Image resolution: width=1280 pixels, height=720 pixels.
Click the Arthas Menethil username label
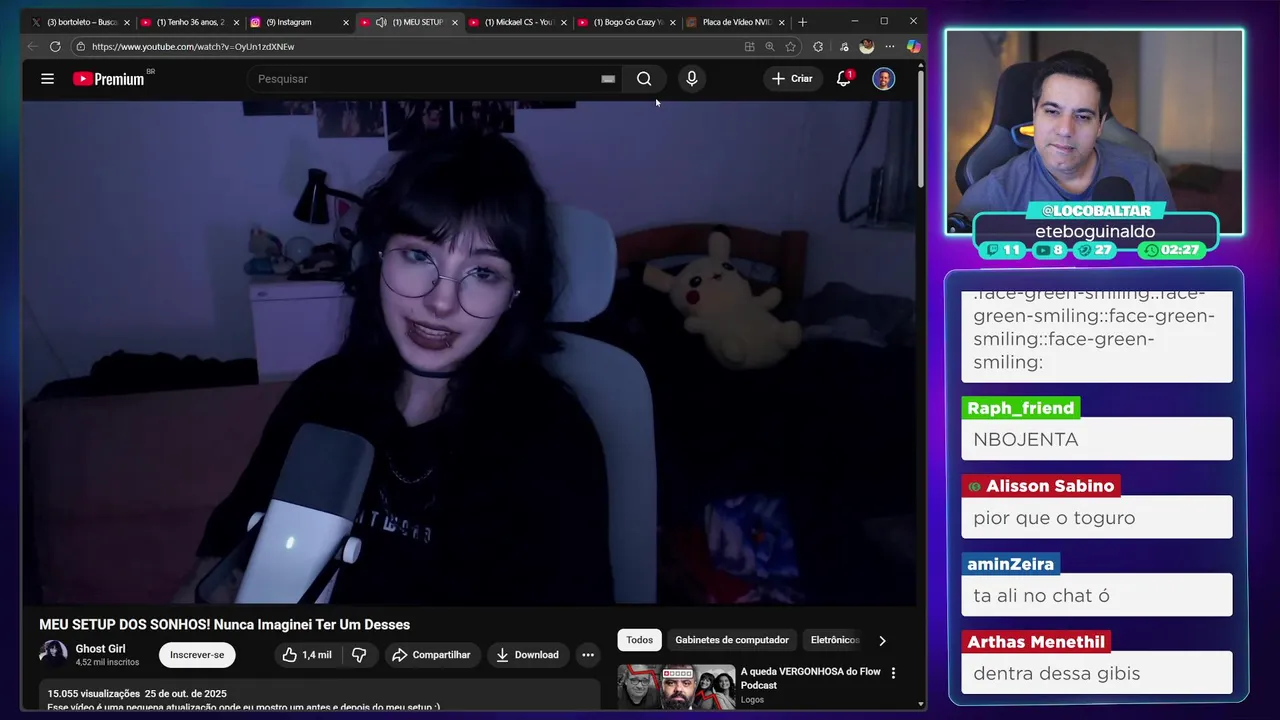(1036, 642)
